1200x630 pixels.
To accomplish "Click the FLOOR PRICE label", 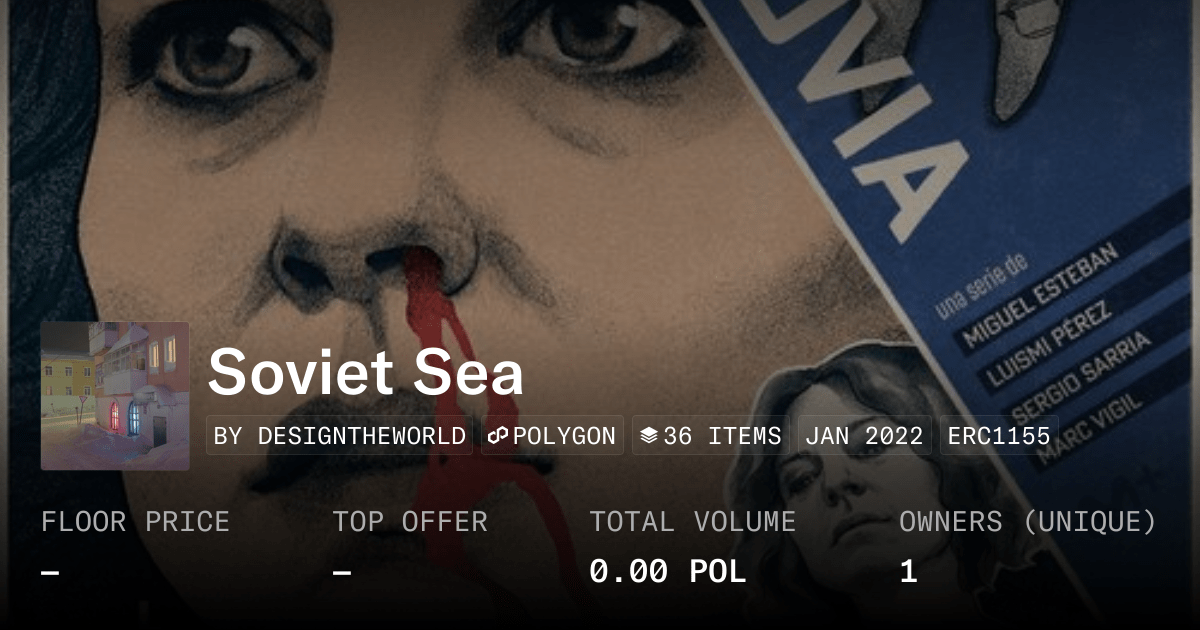I will [135, 522].
